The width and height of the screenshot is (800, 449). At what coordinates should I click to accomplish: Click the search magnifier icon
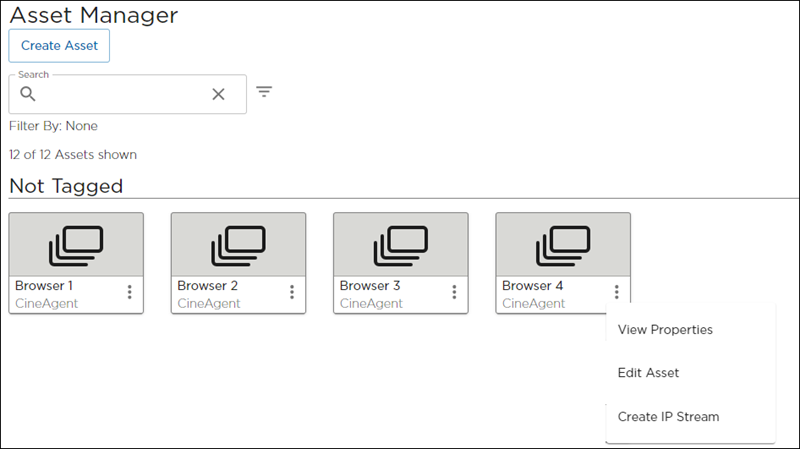click(28, 94)
